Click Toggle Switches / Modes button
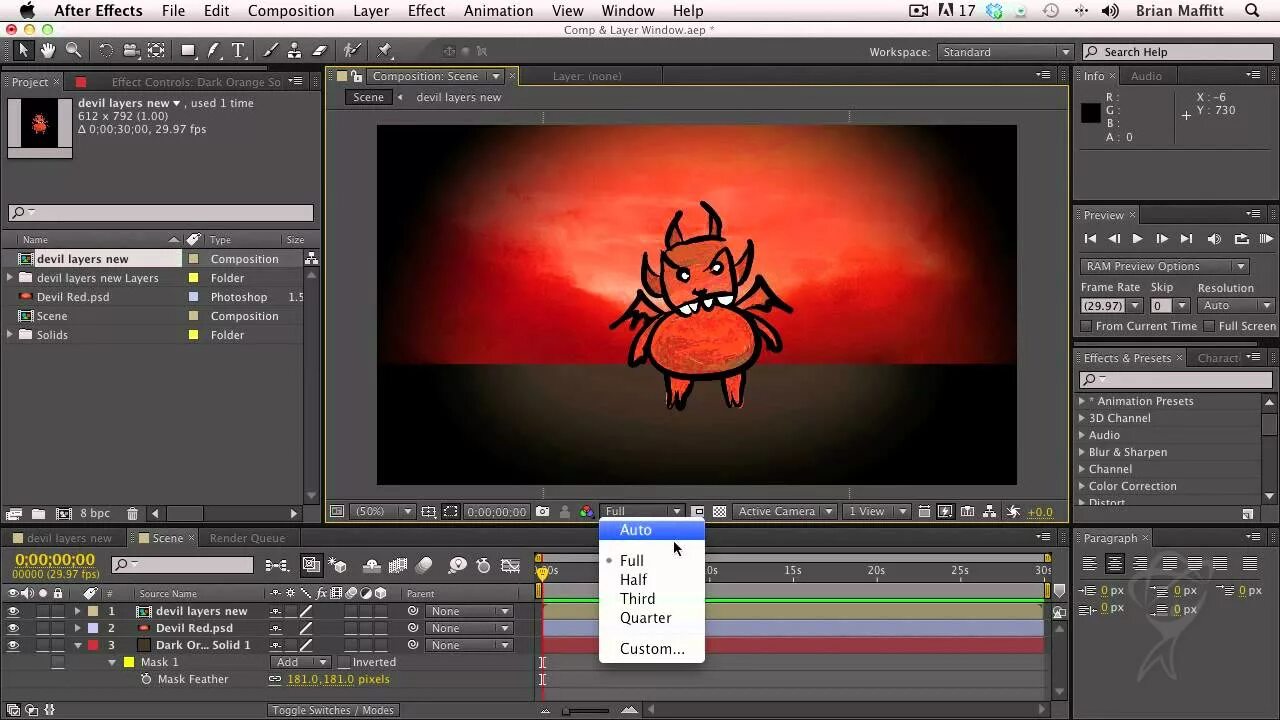This screenshot has width=1280, height=720. click(x=332, y=710)
